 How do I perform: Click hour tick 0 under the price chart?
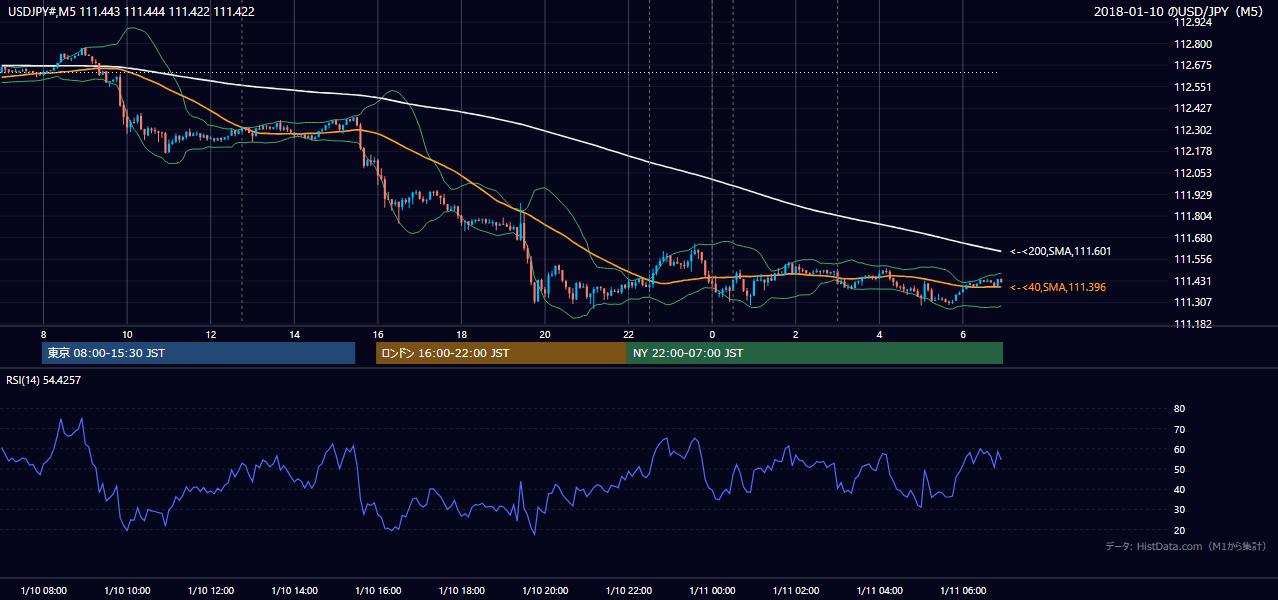tap(712, 334)
